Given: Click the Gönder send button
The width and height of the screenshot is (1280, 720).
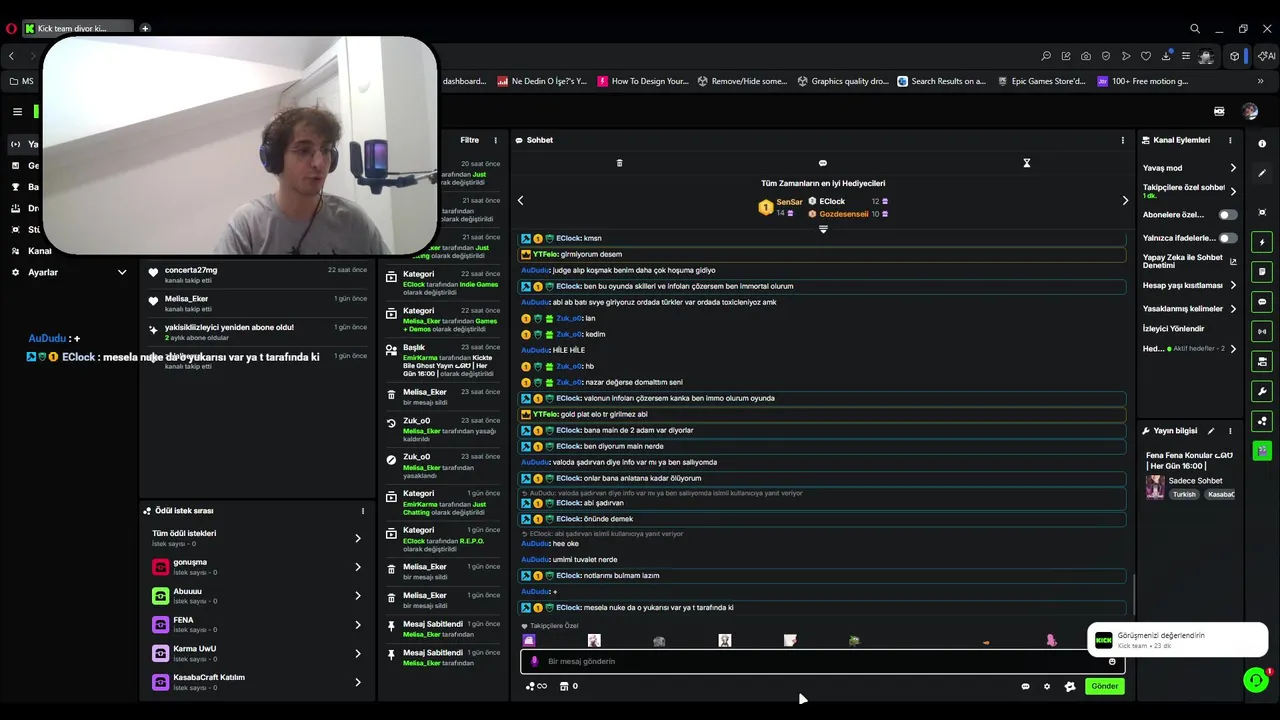Looking at the screenshot, I should click(1104, 686).
